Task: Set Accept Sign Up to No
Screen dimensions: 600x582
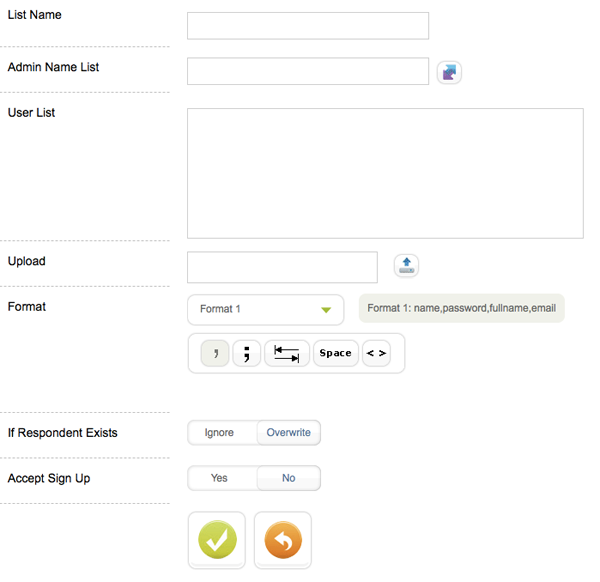Action: pos(288,478)
